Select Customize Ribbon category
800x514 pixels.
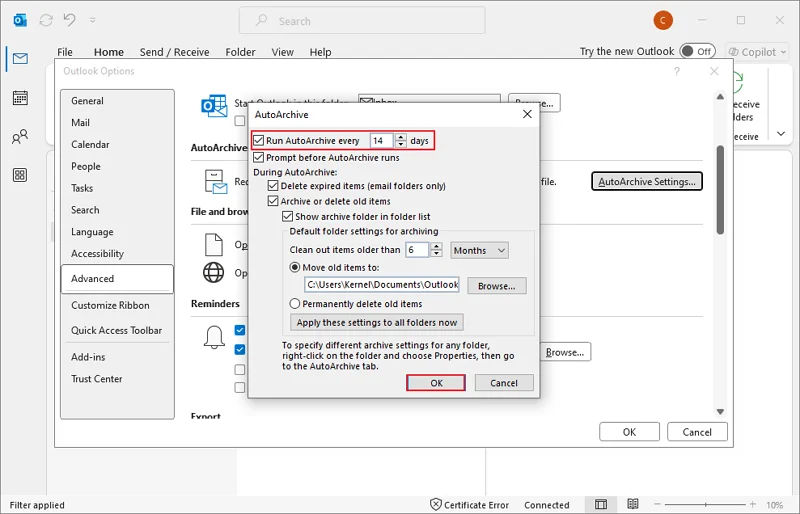click(x=117, y=305)
